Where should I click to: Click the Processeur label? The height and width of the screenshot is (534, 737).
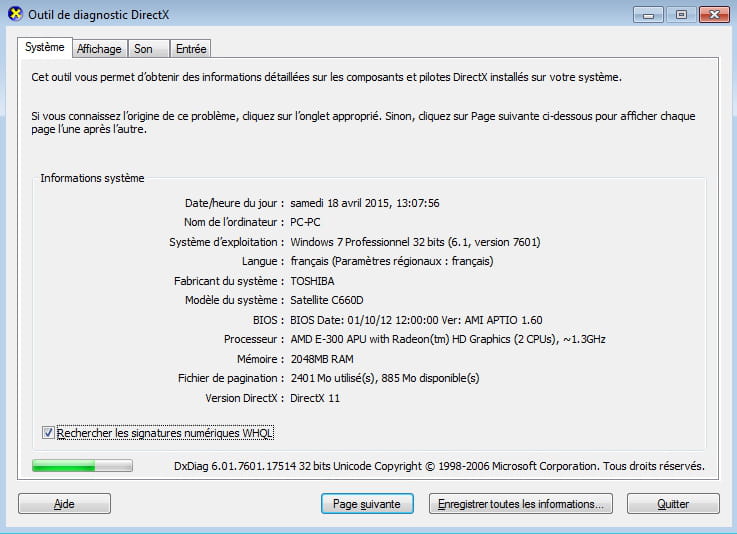pos(253,339)
